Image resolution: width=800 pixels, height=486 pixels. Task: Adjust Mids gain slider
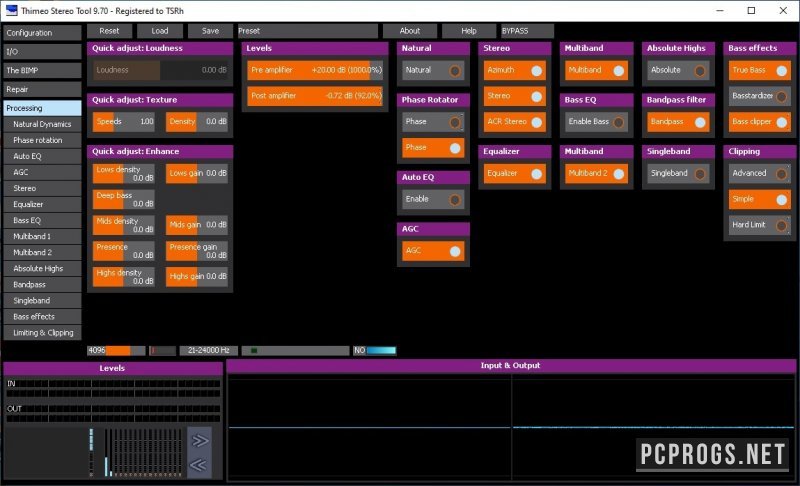point(197,225)
